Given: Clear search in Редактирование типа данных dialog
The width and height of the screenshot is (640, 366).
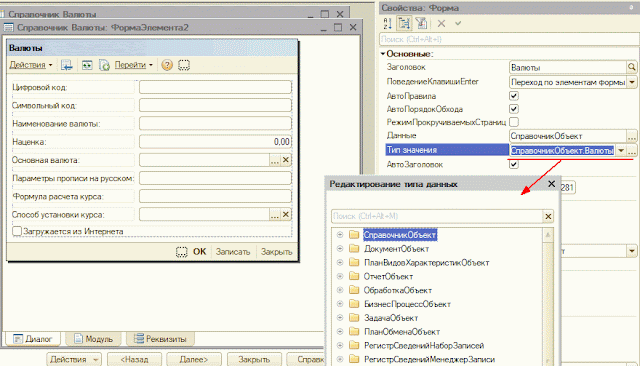Looking at the screenshot, I should click(548, 216).
